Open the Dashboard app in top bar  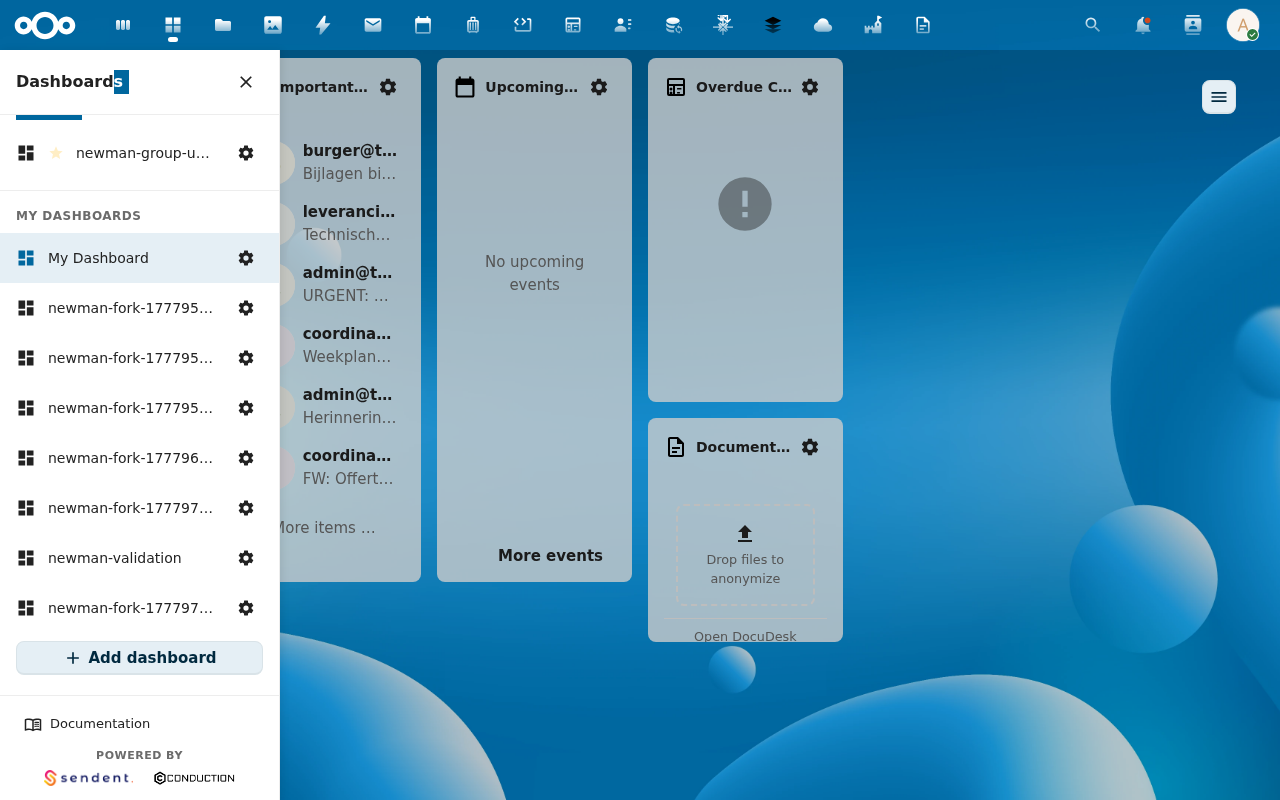(173, 25)
